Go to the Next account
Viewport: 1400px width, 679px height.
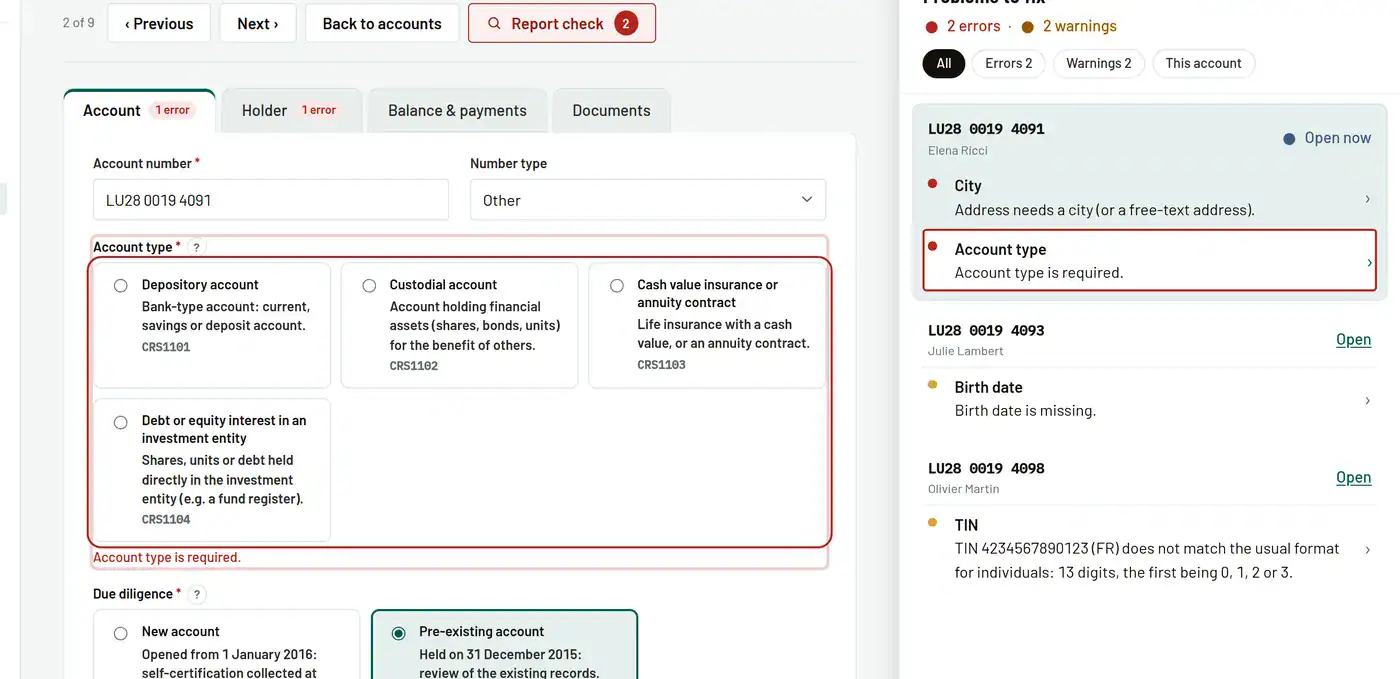click(258, 23)
